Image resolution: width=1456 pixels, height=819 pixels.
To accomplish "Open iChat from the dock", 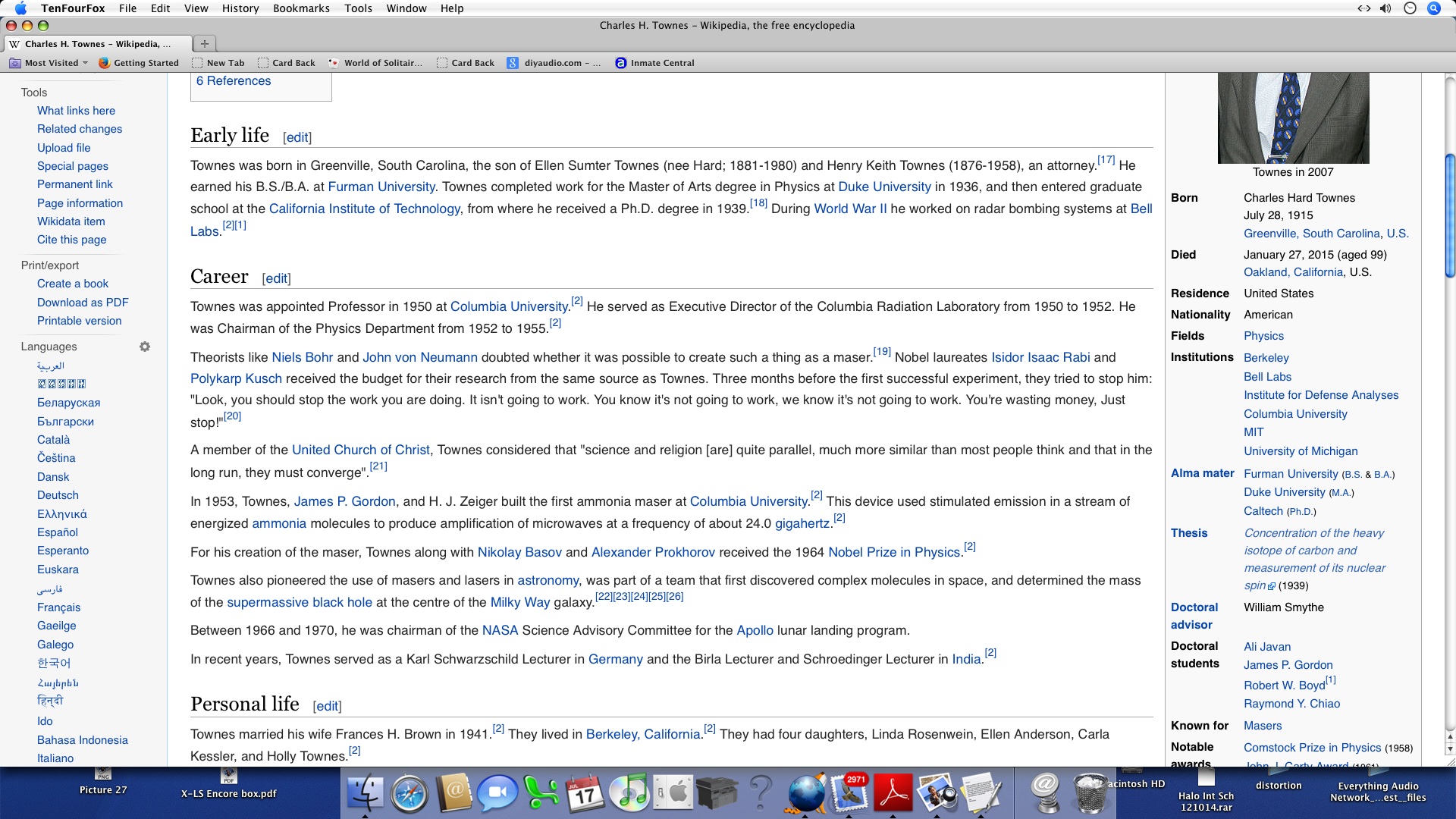I will (497, 793).
